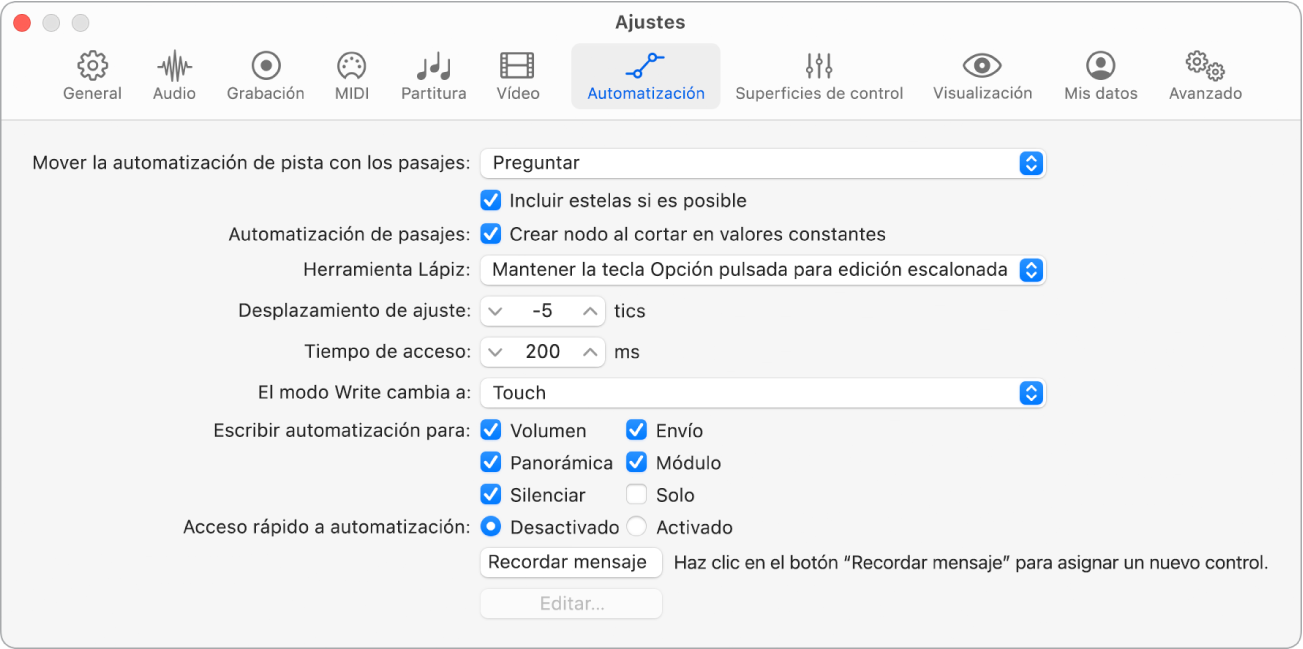Image resolution: width=1303 pixels, height=649 pixels.
Task: Disable Incluir estelas si es posible
Action: (490, 200)
